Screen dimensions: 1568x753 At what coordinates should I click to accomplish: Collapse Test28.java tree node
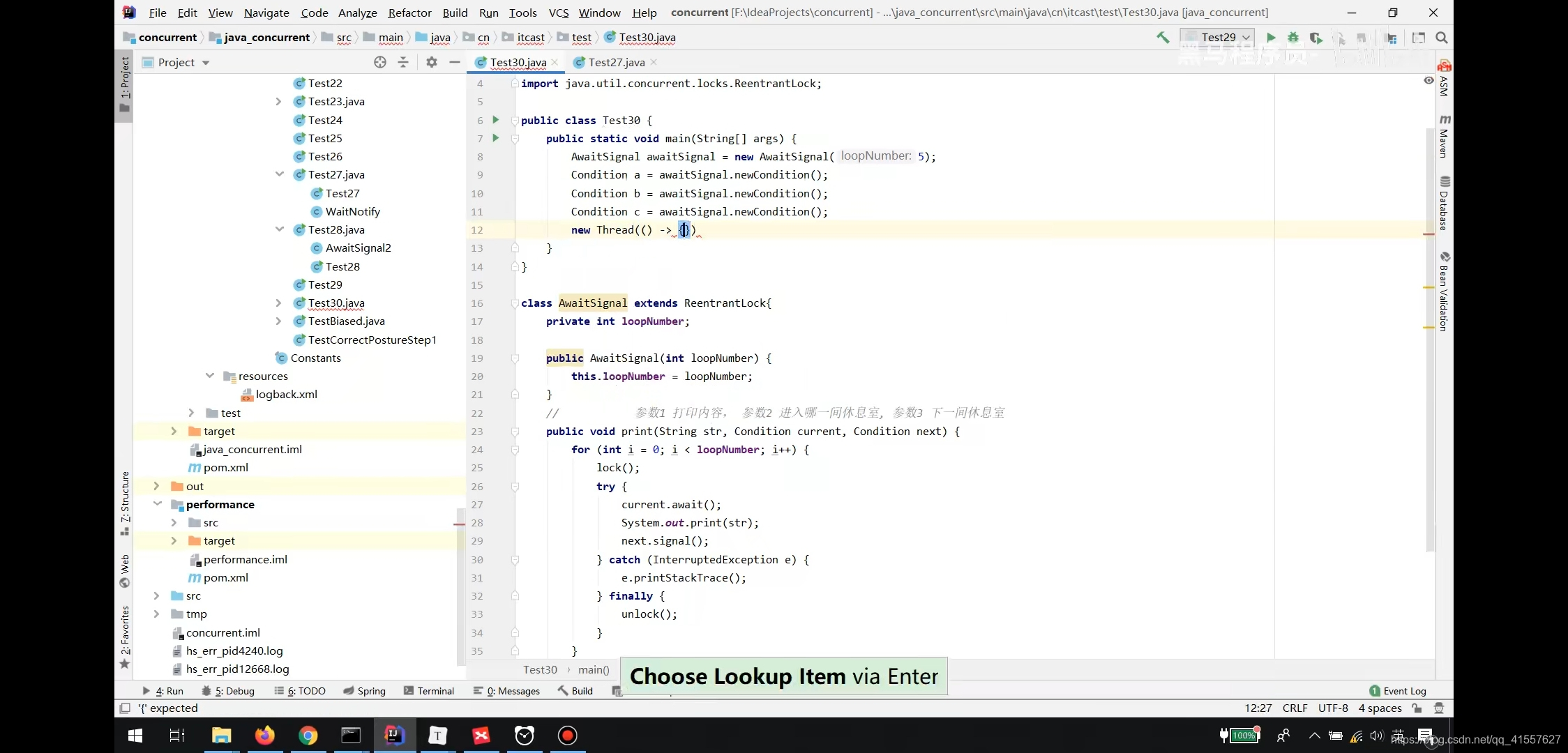(279, 229)
